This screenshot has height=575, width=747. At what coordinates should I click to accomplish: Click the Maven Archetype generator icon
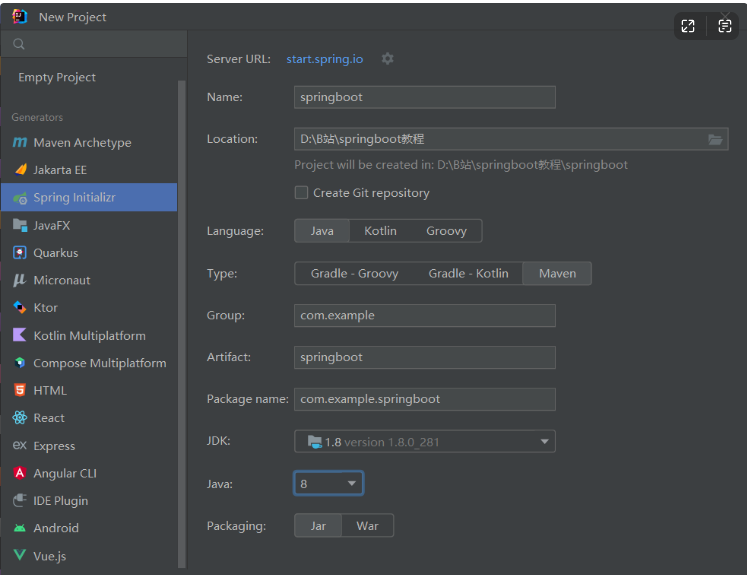point(19,143)
